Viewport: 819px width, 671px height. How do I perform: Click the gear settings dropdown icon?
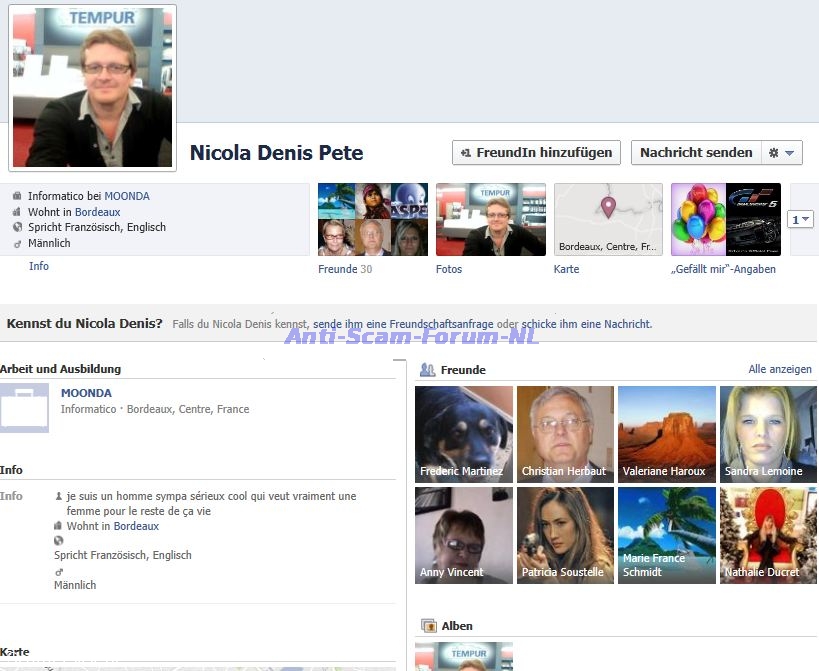(x=781, y=153)
